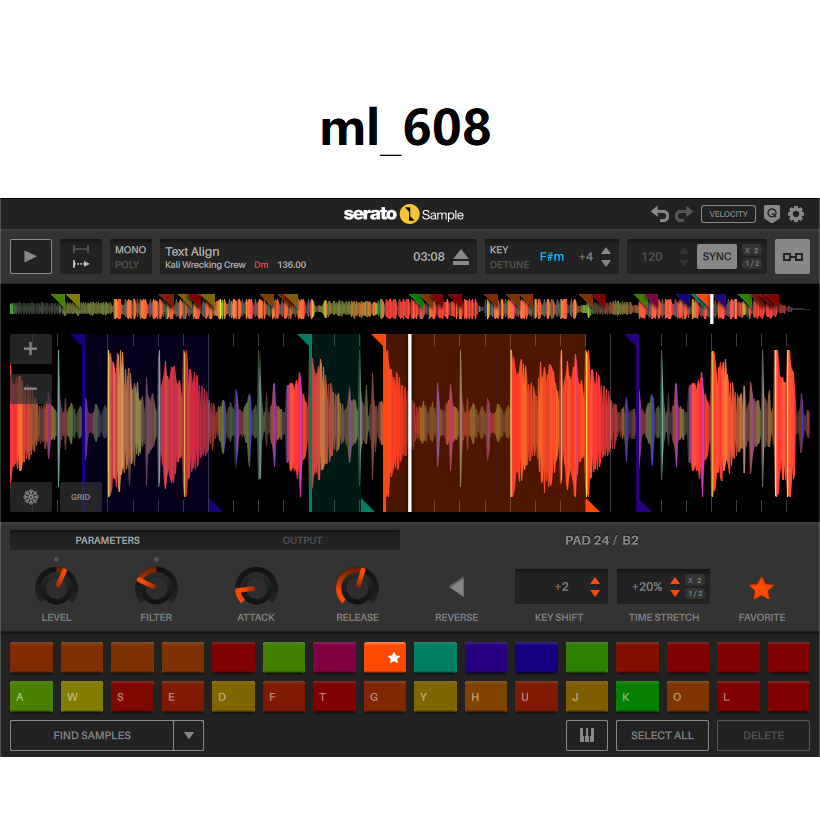Click the snowflake freeze icon on the waveform
The image size is (820, 820).
click(x=31, y=497)
